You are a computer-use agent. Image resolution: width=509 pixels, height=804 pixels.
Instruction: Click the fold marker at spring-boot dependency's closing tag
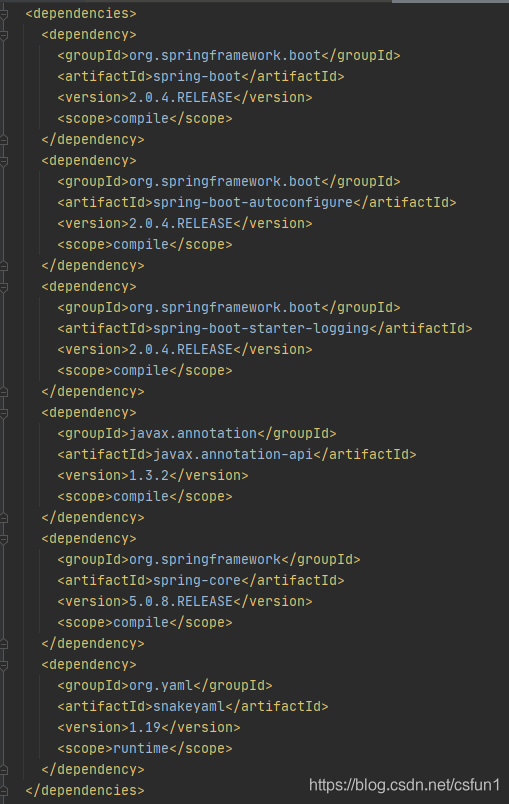click(x=4, y=139)
